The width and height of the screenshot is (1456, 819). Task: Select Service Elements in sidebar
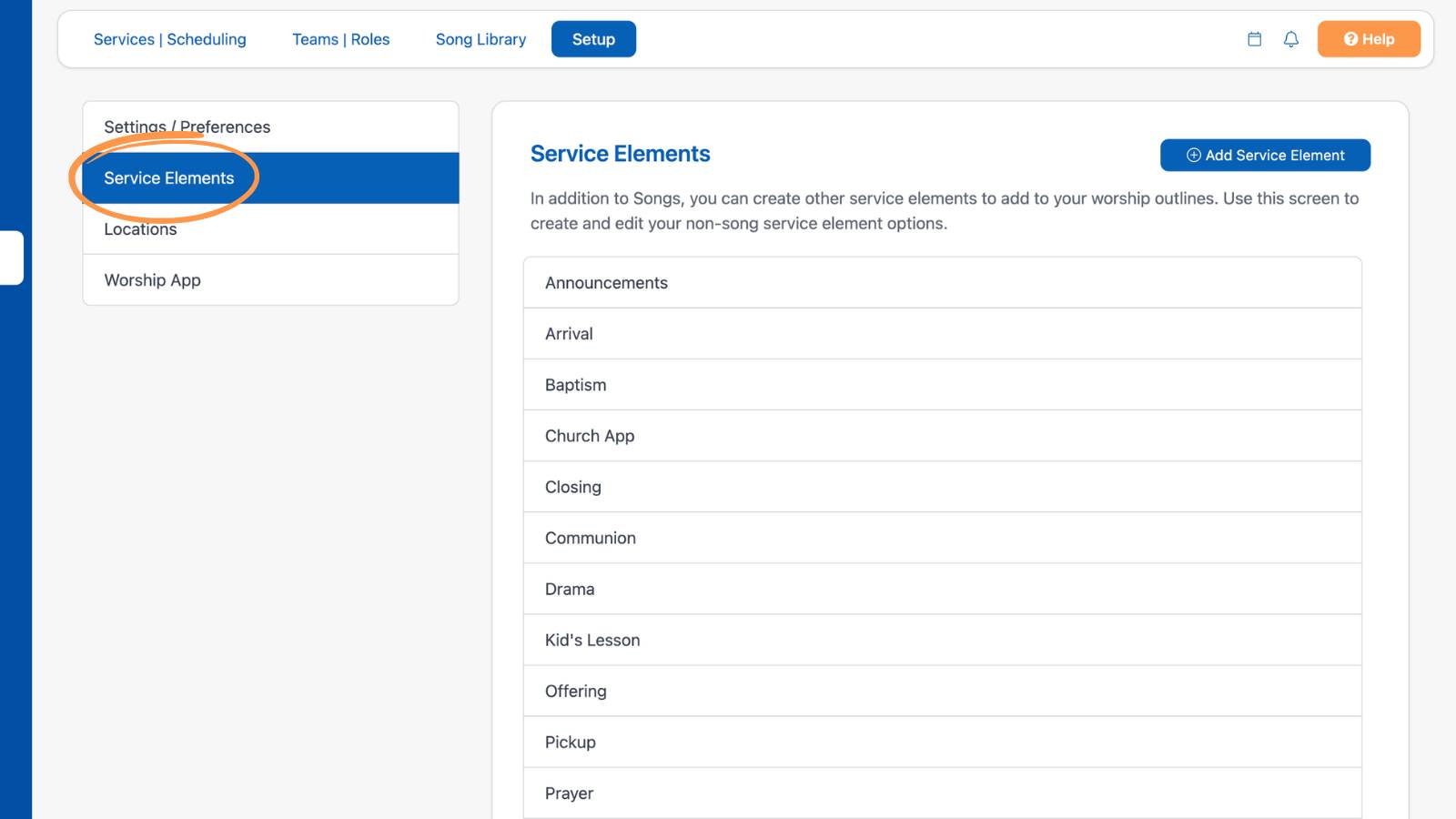click(x=270, y=177)
